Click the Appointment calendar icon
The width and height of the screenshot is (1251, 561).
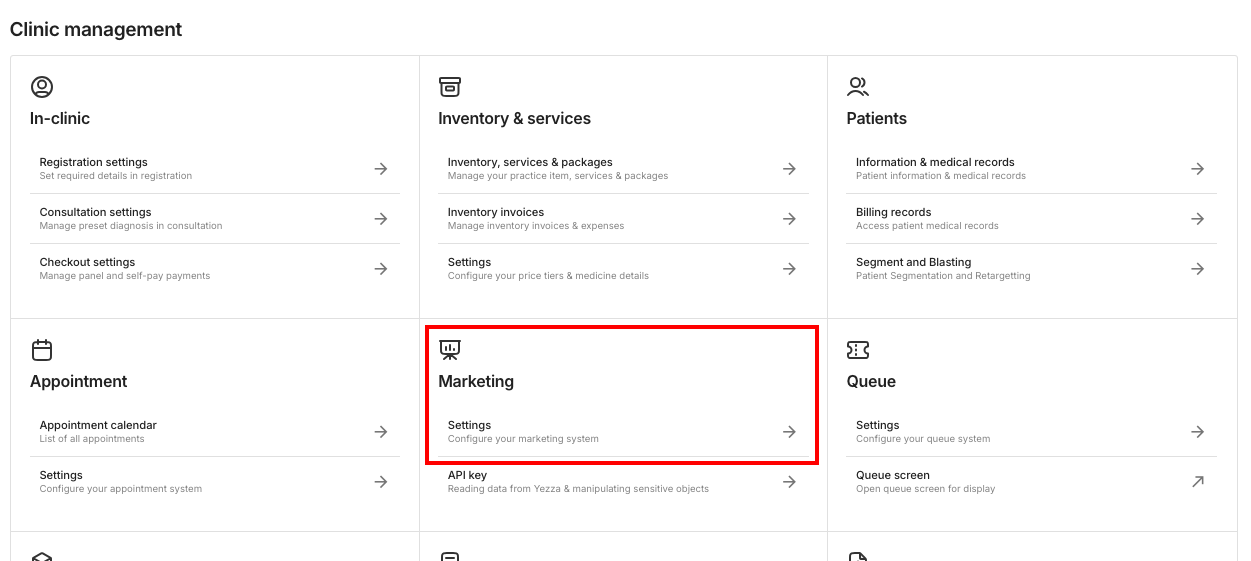42,350
